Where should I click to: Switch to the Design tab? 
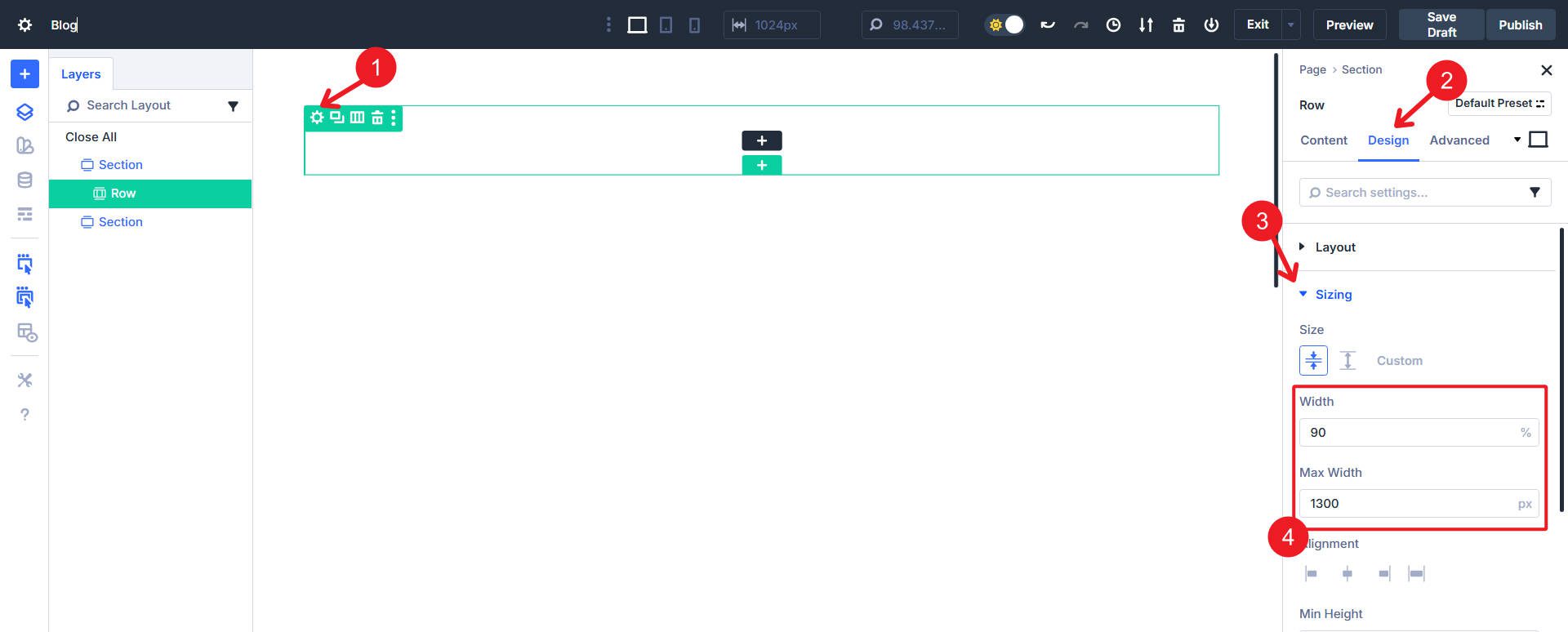1388,140
